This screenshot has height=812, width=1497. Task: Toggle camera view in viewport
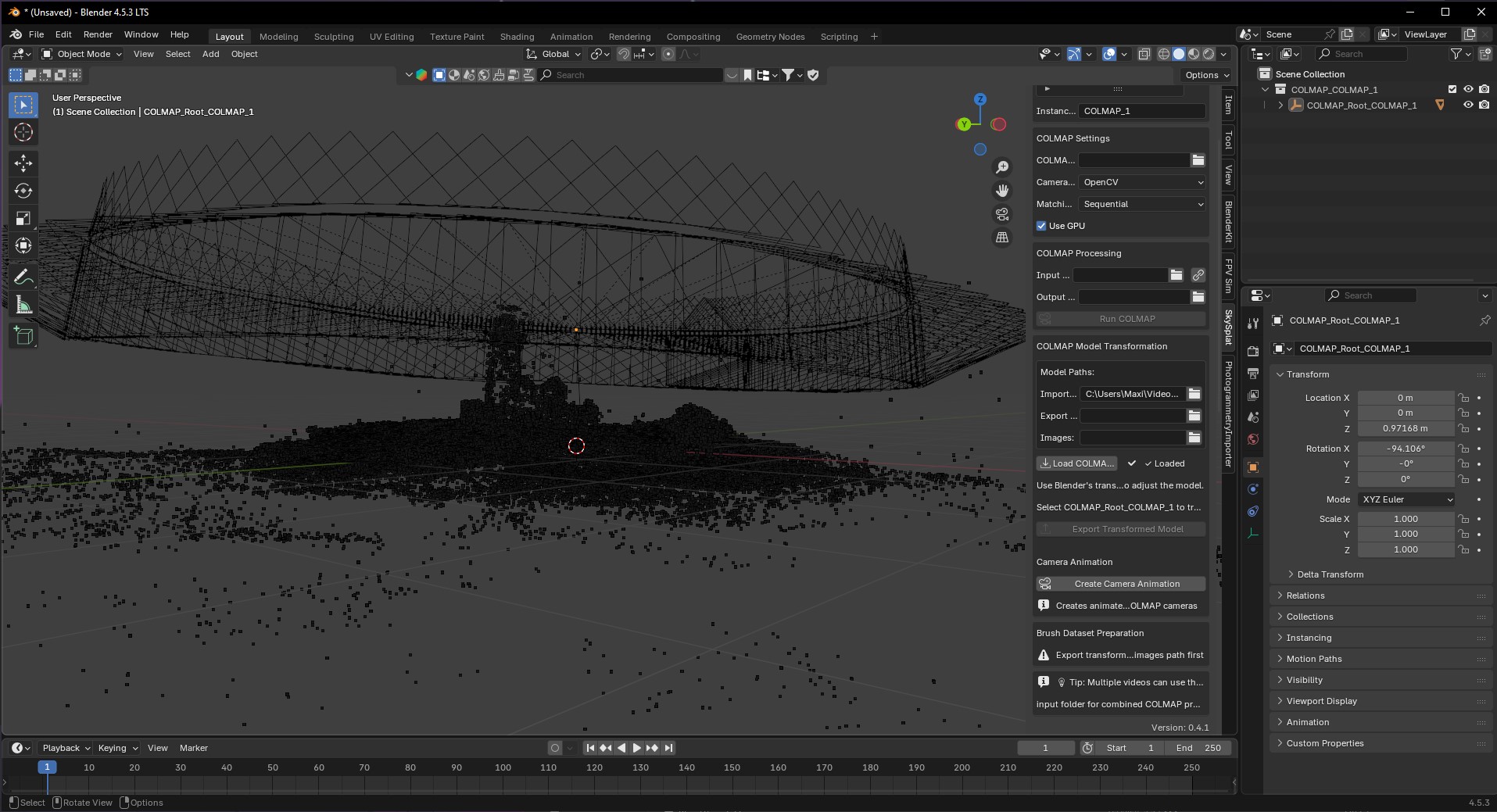[x=1002, y=214]
